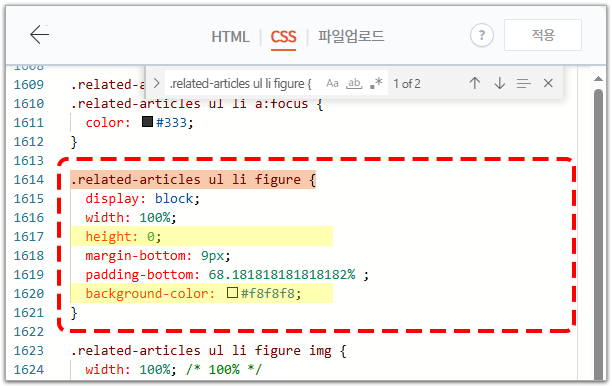This screenshot has width=612, height=386.
Task: Click the 'background-color:' property name
Action: pos(150,294)
